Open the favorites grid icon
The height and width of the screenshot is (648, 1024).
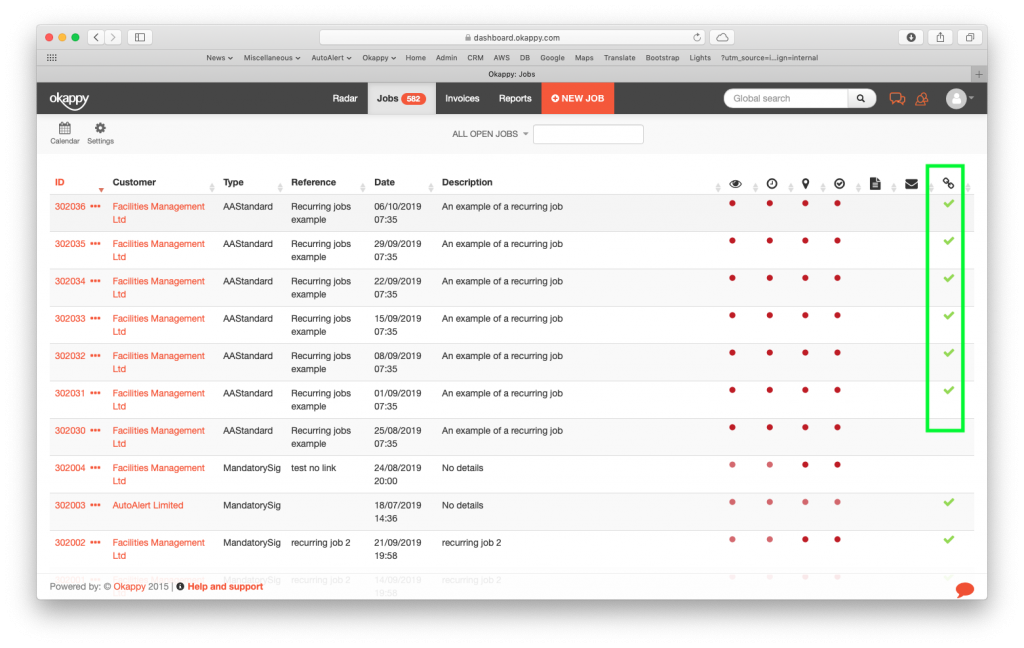click(x=52, y=57)
